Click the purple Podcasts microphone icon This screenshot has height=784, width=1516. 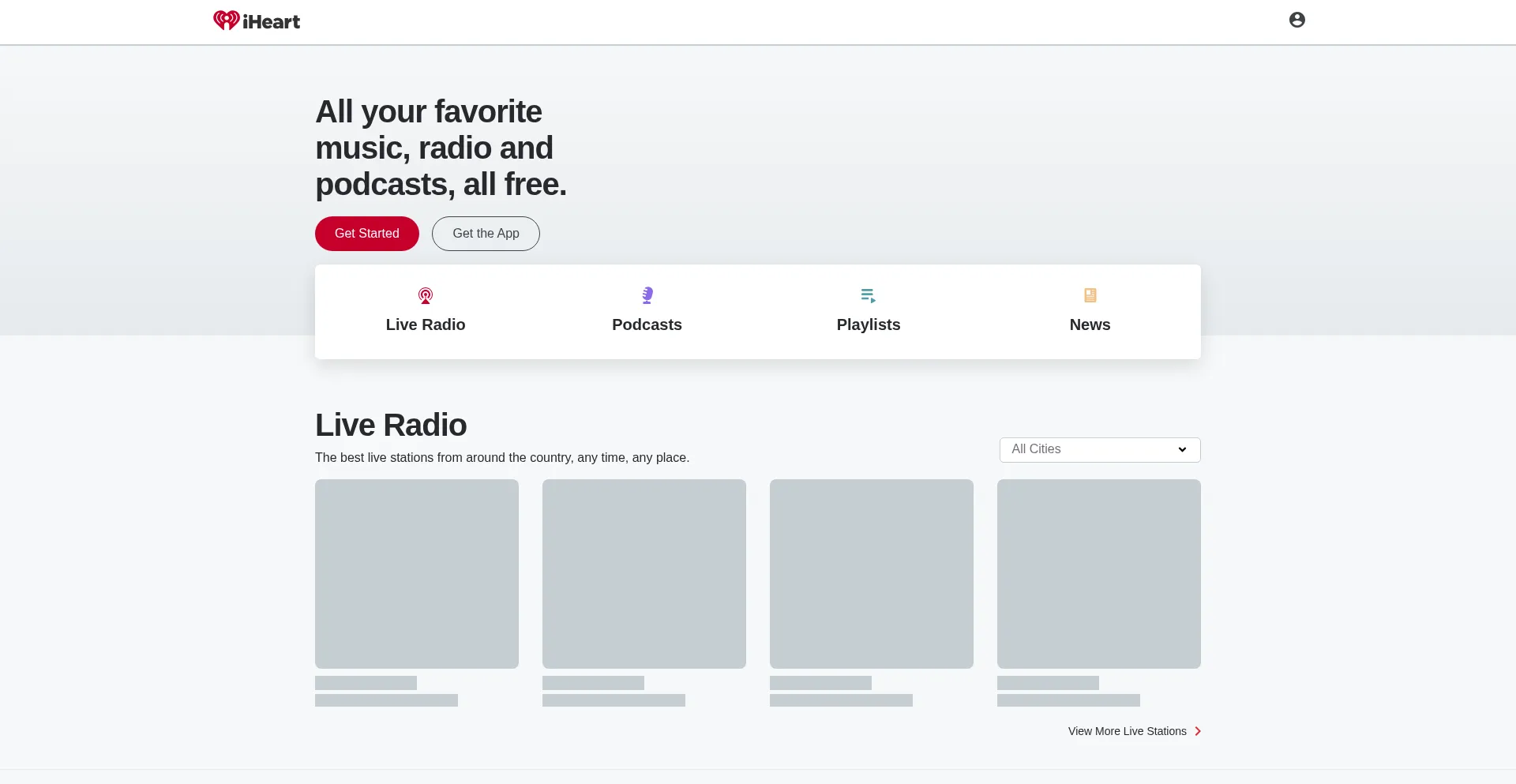pos(647,295)
